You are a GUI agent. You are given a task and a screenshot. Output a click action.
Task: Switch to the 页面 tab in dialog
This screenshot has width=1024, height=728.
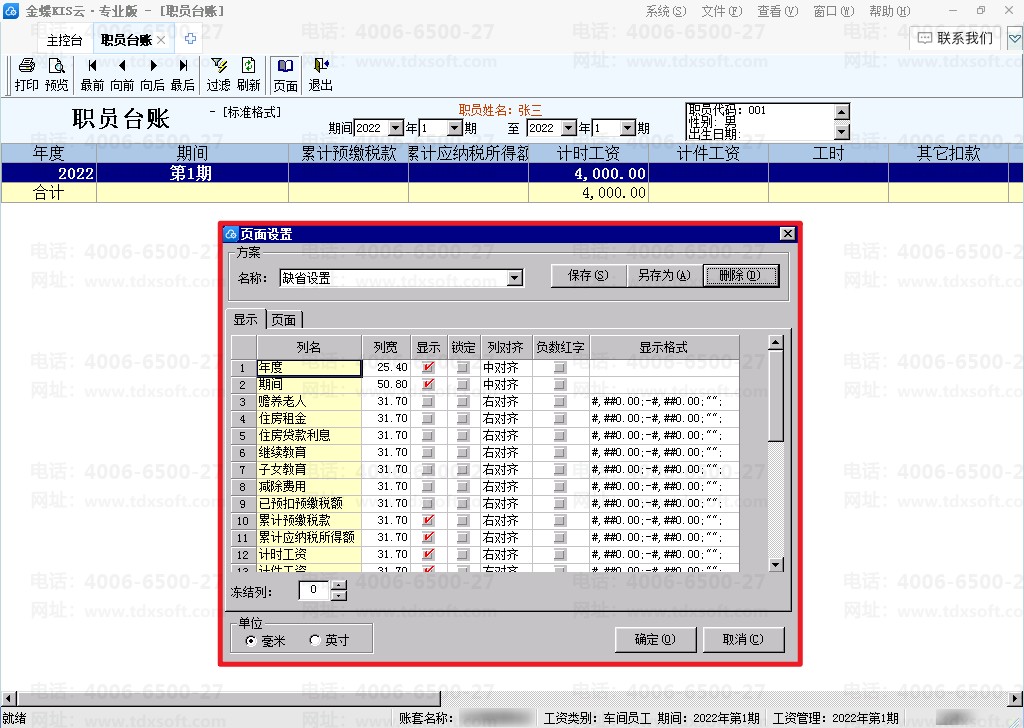[284, 320]
